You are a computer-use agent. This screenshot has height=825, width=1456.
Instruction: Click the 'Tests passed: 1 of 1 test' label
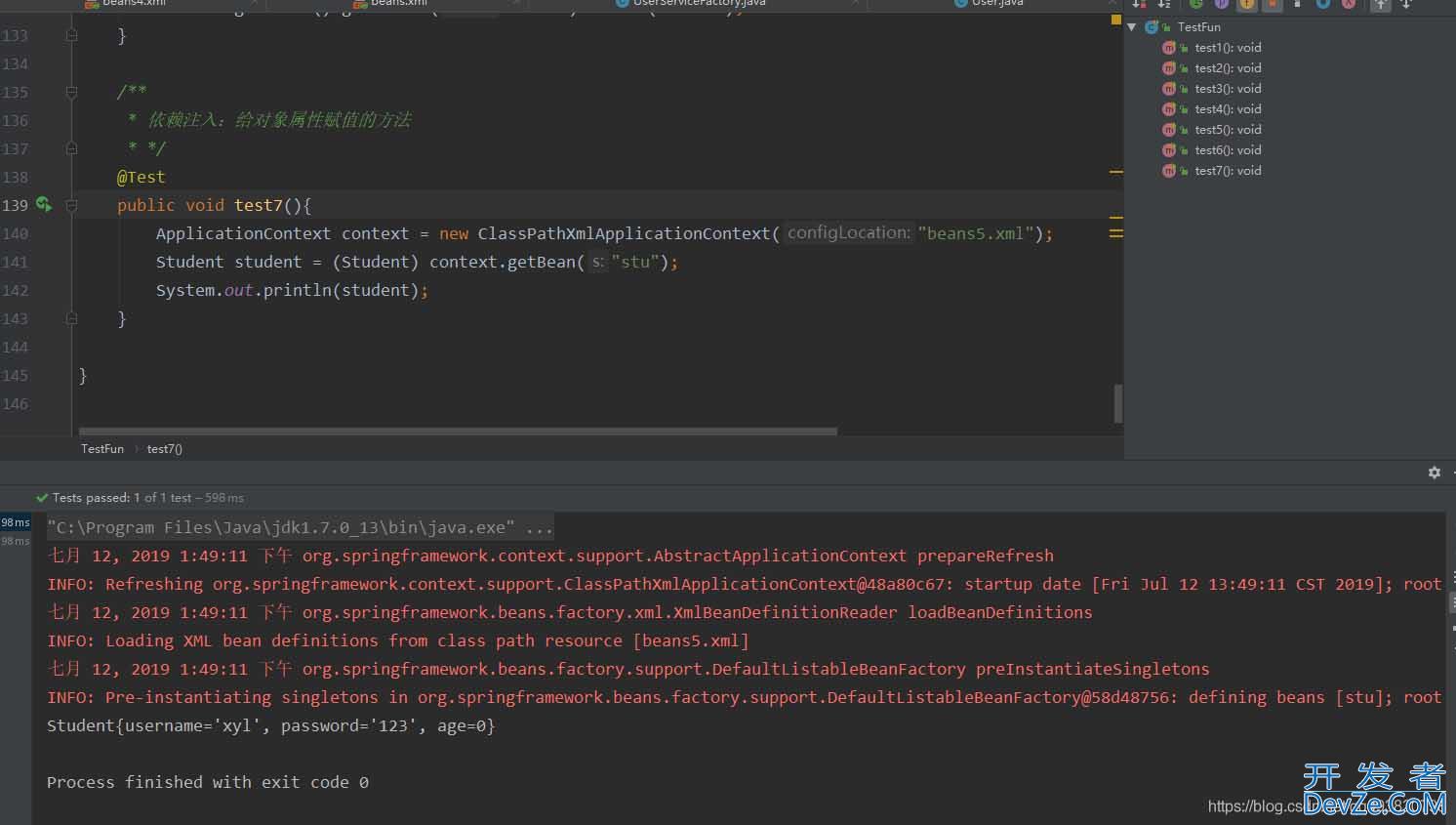pyautogui.click(x=122, y=498)
